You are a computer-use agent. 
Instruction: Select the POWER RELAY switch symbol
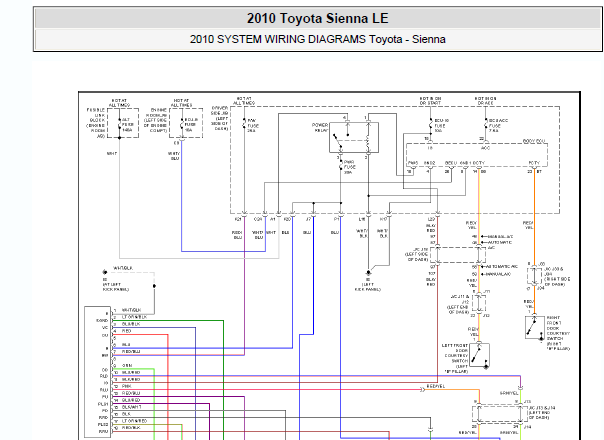point(354,138)
